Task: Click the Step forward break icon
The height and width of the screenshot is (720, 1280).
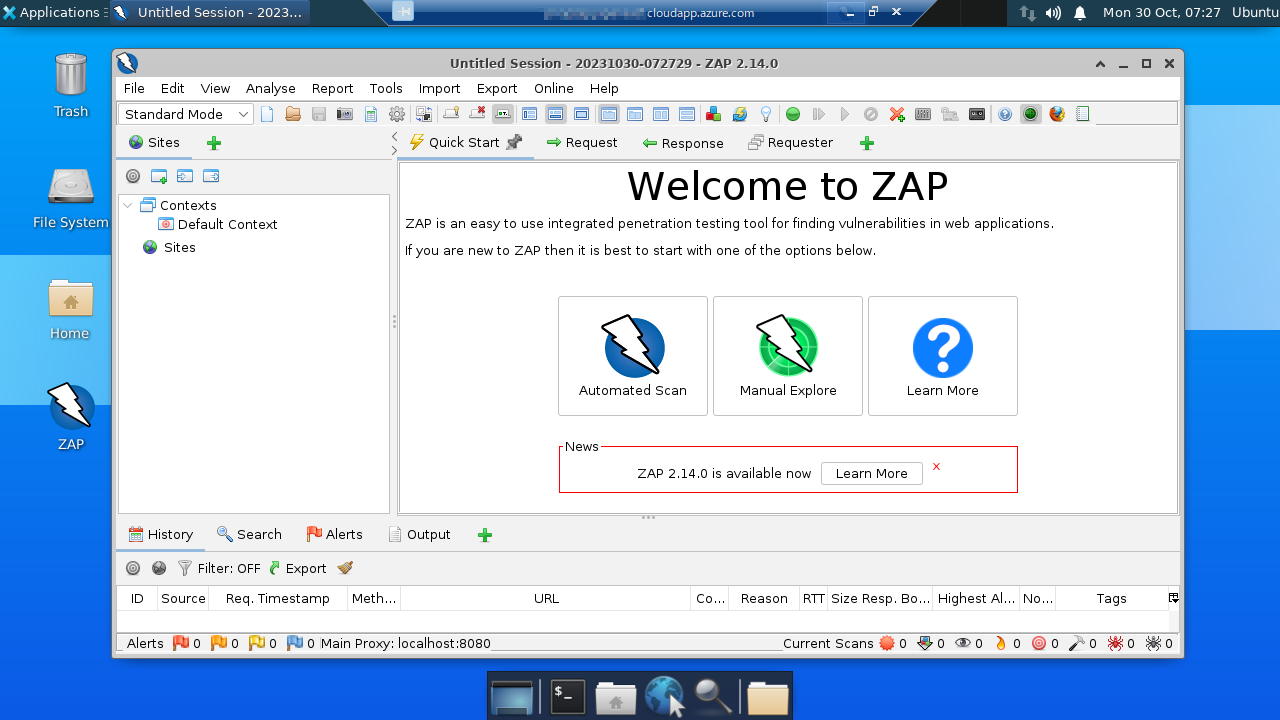Action: tap(819, 114)
